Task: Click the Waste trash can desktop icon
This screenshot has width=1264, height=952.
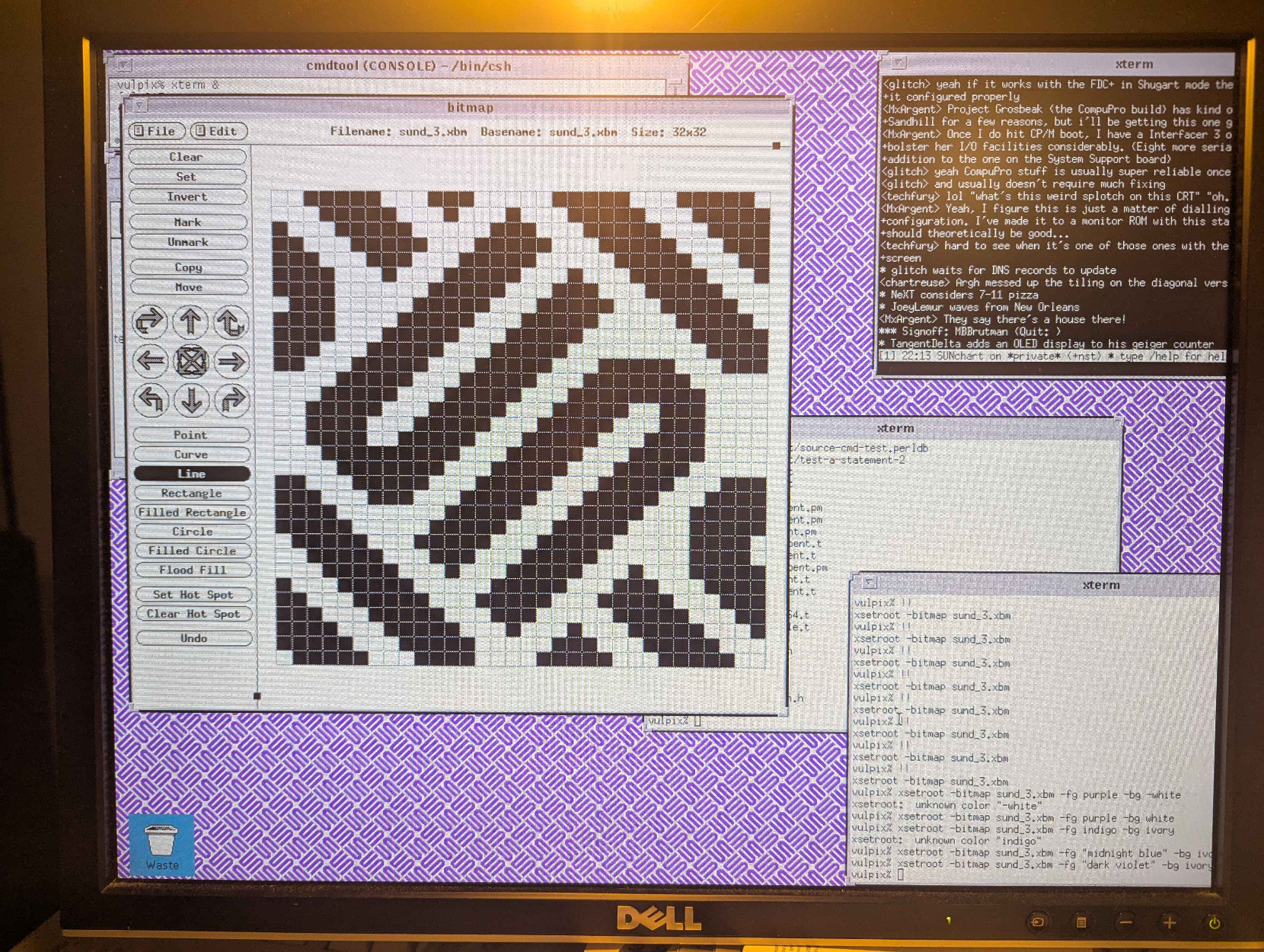Action: (161, 845)
